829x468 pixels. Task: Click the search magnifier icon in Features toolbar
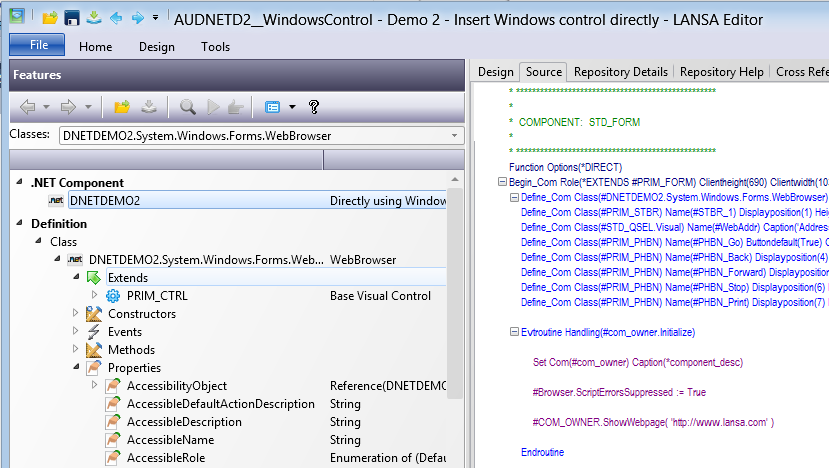(188, 106)
